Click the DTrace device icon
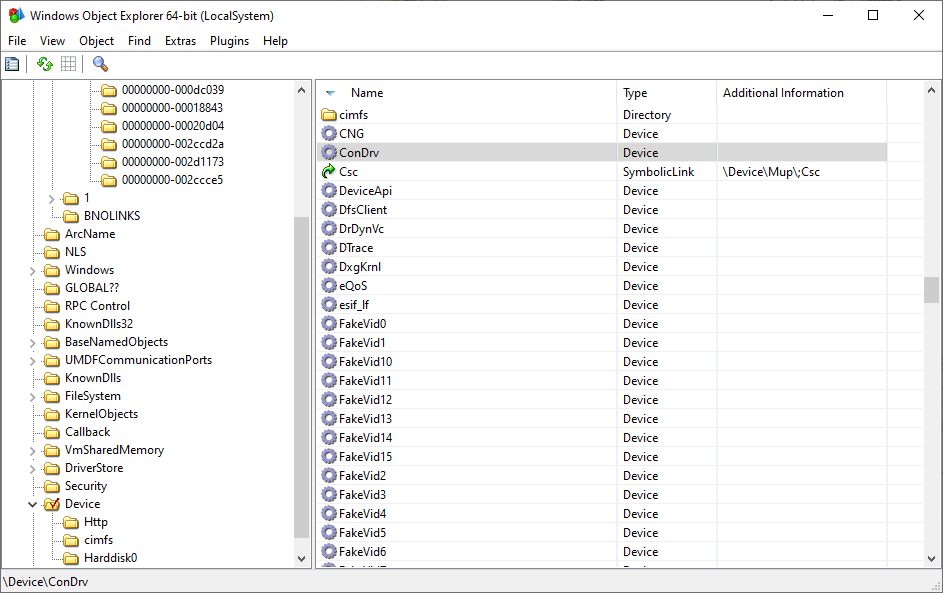The height and width of the screenshot is (593, 943). pyautogui.click(x=328, y=248)
